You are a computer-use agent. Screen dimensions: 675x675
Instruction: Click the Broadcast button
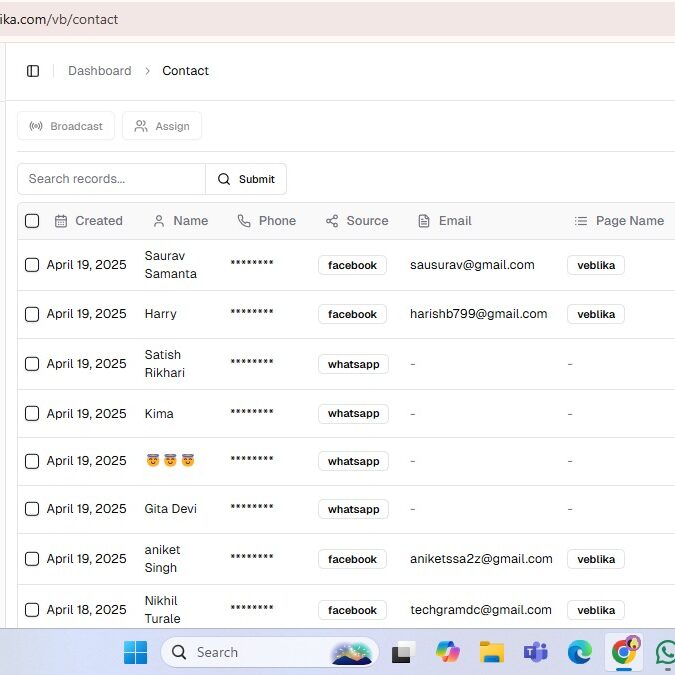[66, 126]
